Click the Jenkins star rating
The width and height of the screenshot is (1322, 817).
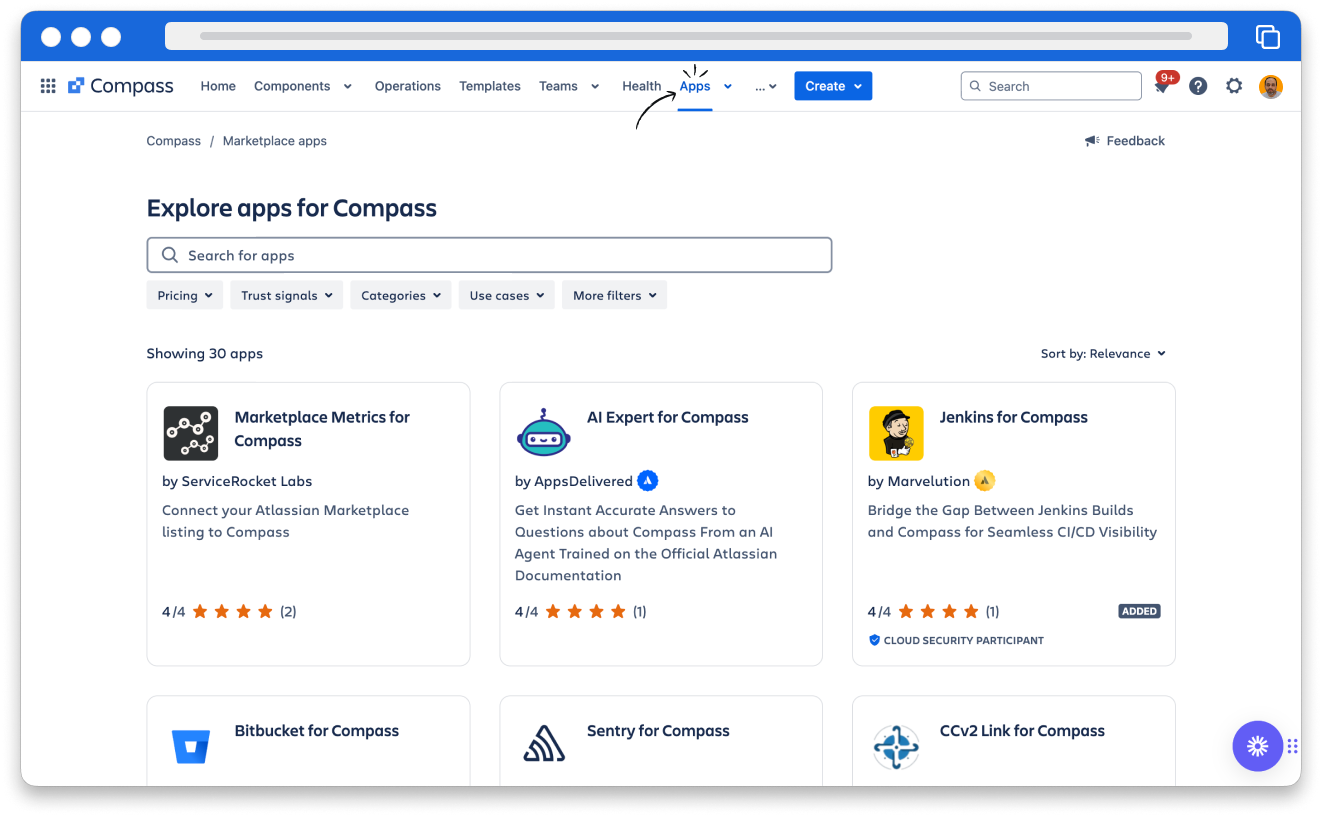[x=937, y=611]
